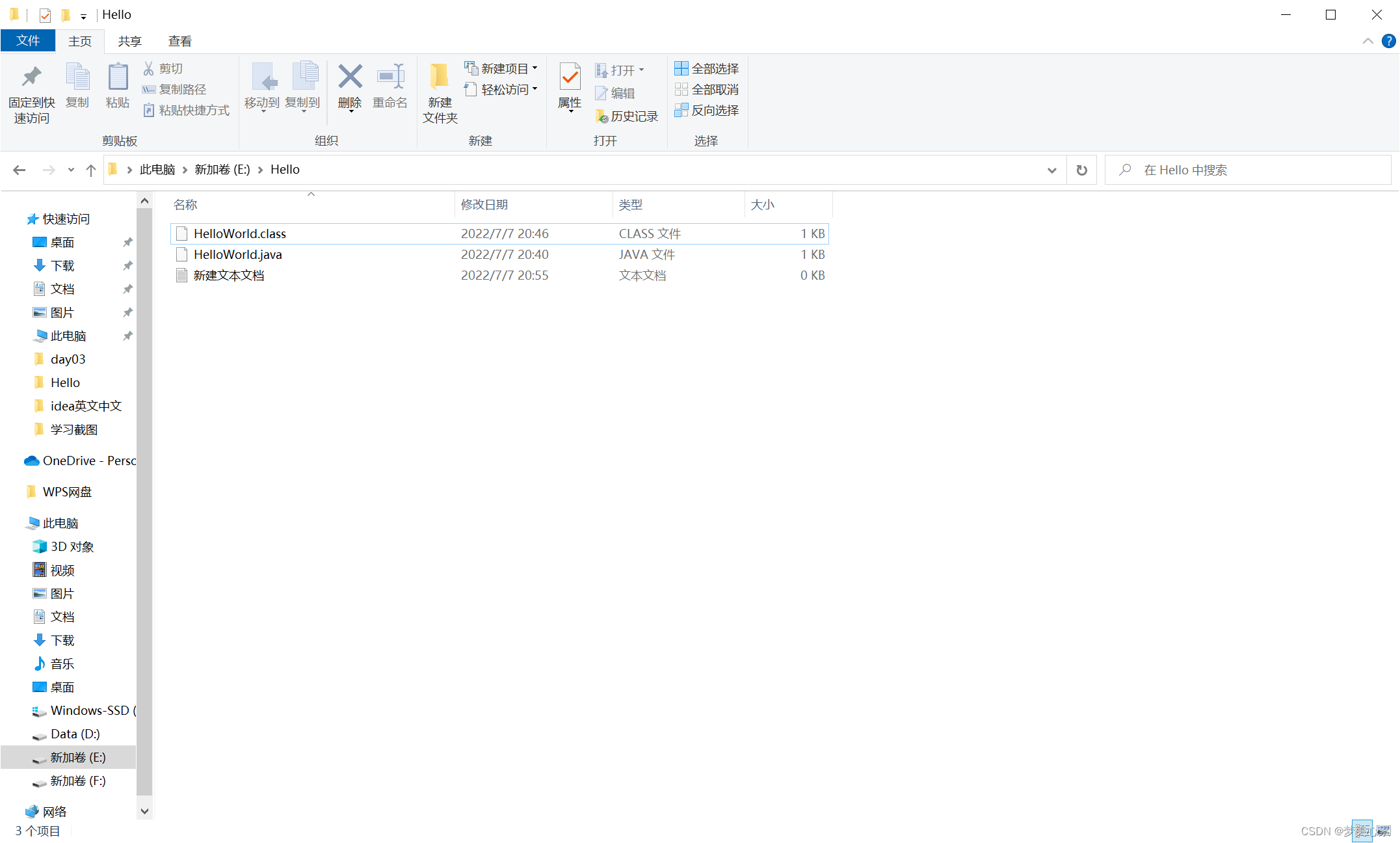
Task: Click 此电脑 in address breadcrumb
Action: coord(157,170)
